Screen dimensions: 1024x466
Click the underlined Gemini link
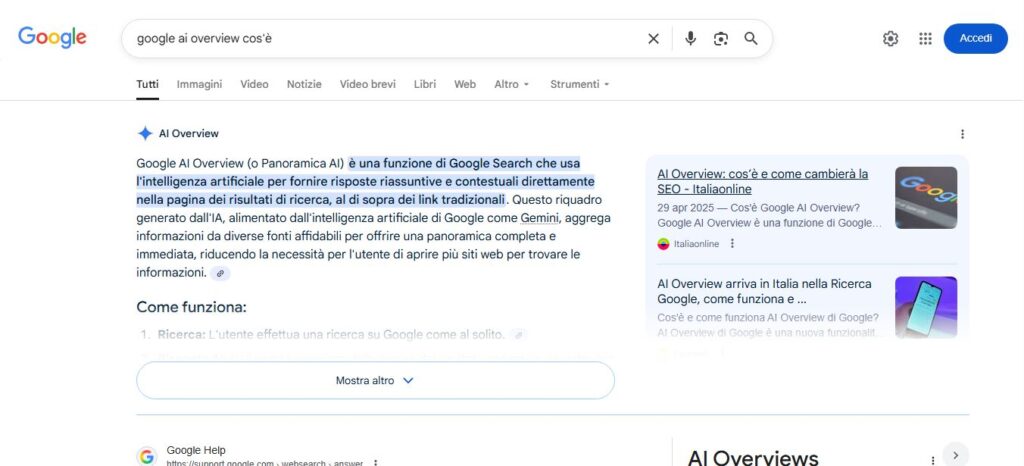(539, 218)
